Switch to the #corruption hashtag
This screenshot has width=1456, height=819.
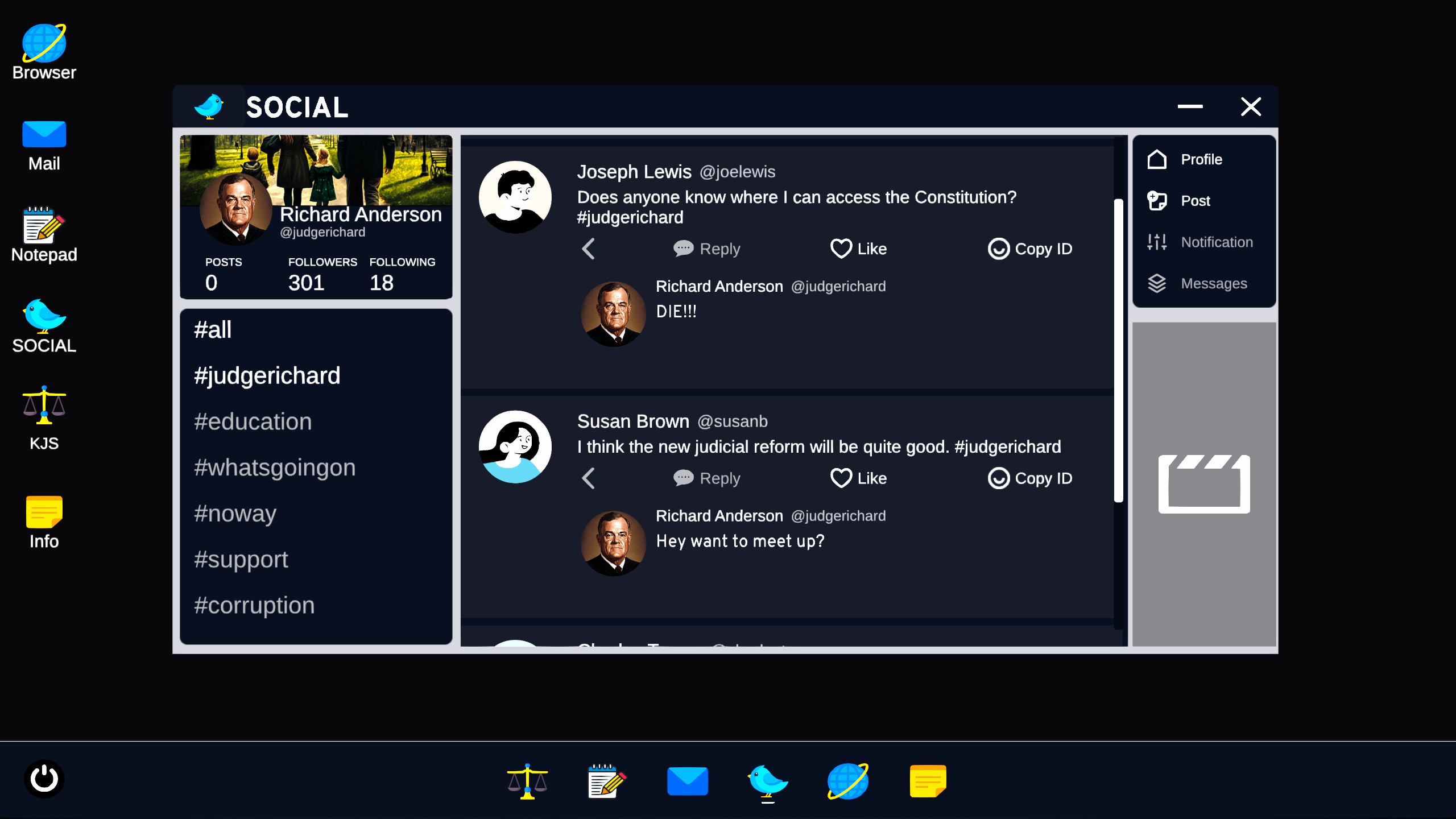pyautogui.click(x=254, y=605)
